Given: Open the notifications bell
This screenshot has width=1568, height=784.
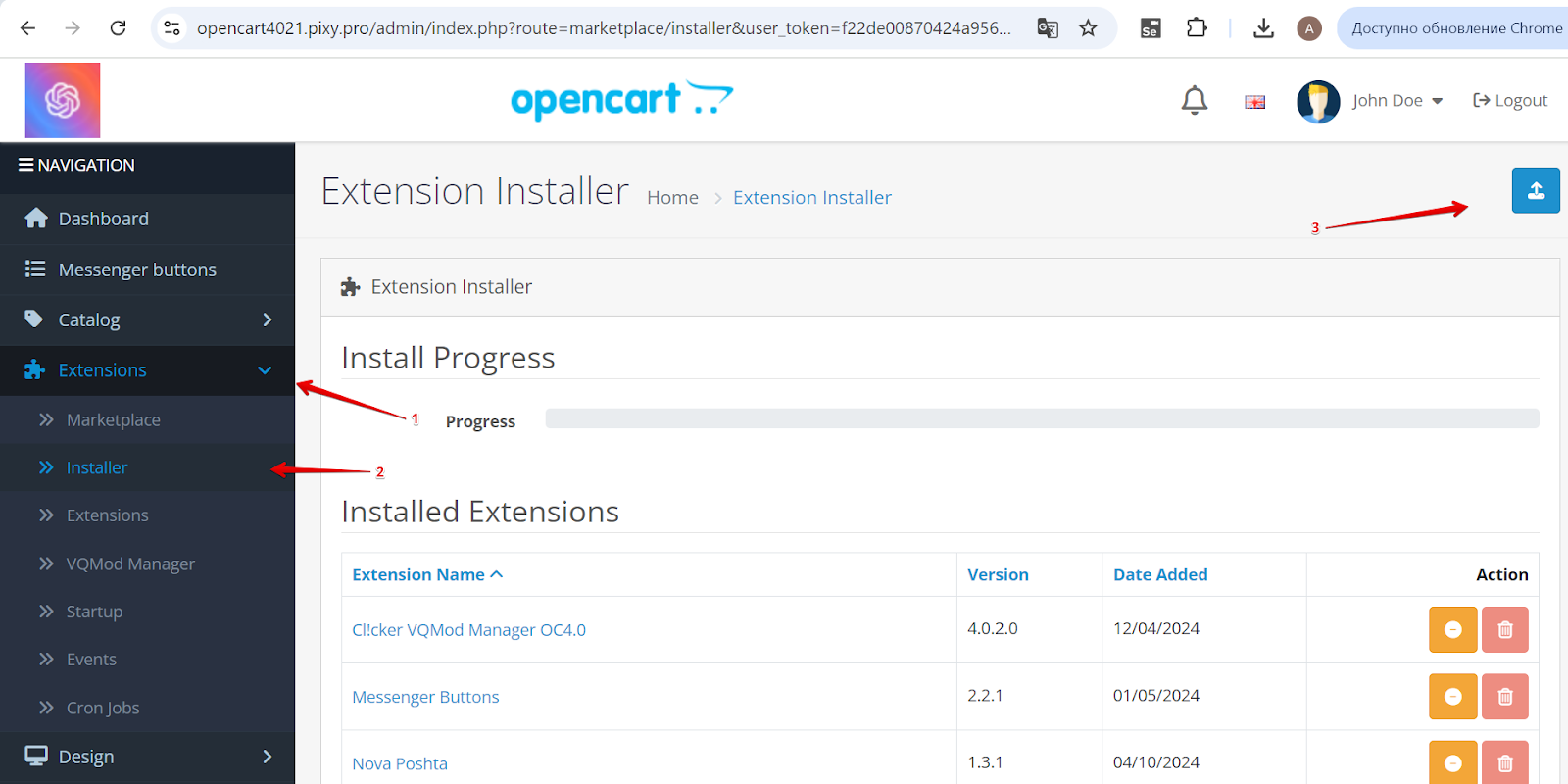Looking at the screenshot, I should pos(1195,100).
